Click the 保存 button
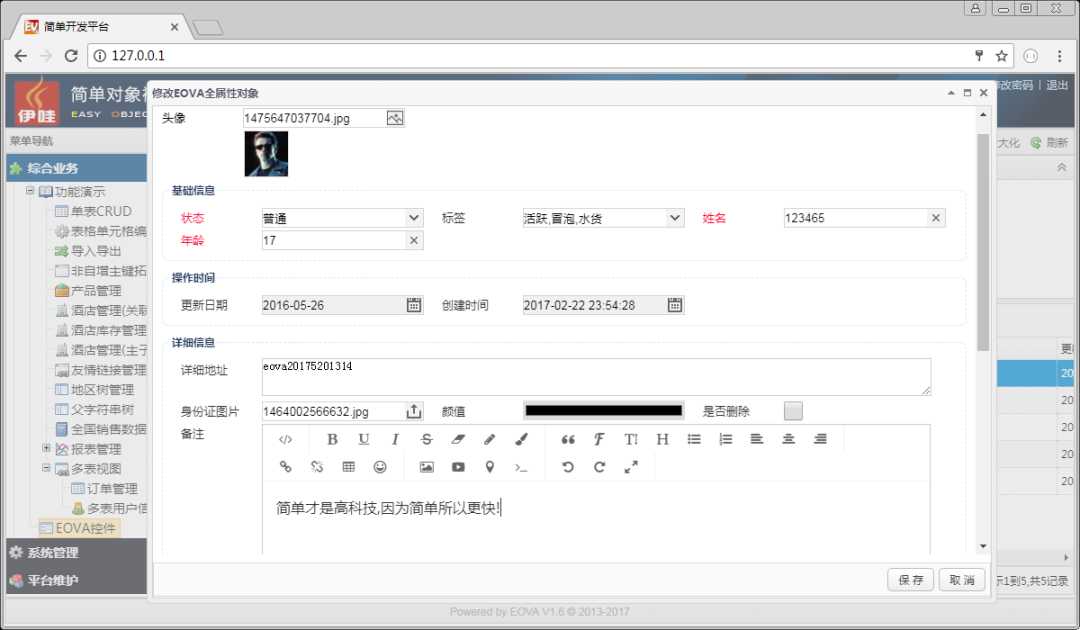The height and width of the screenshot is (630, 1080). pos(910,580)
